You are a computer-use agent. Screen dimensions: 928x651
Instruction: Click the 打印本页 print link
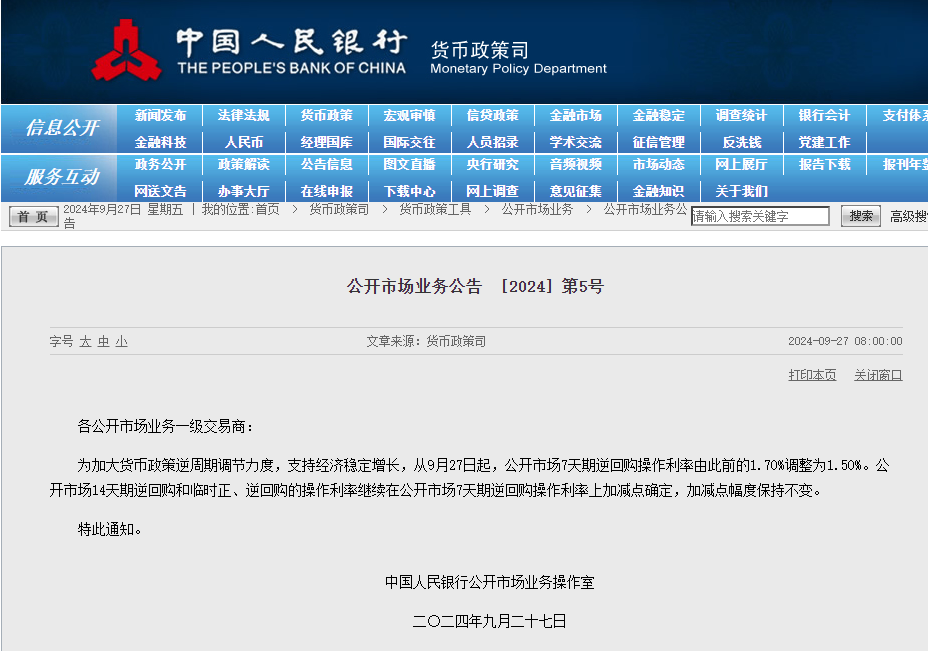pyautogui.click(x=812, y=374)
